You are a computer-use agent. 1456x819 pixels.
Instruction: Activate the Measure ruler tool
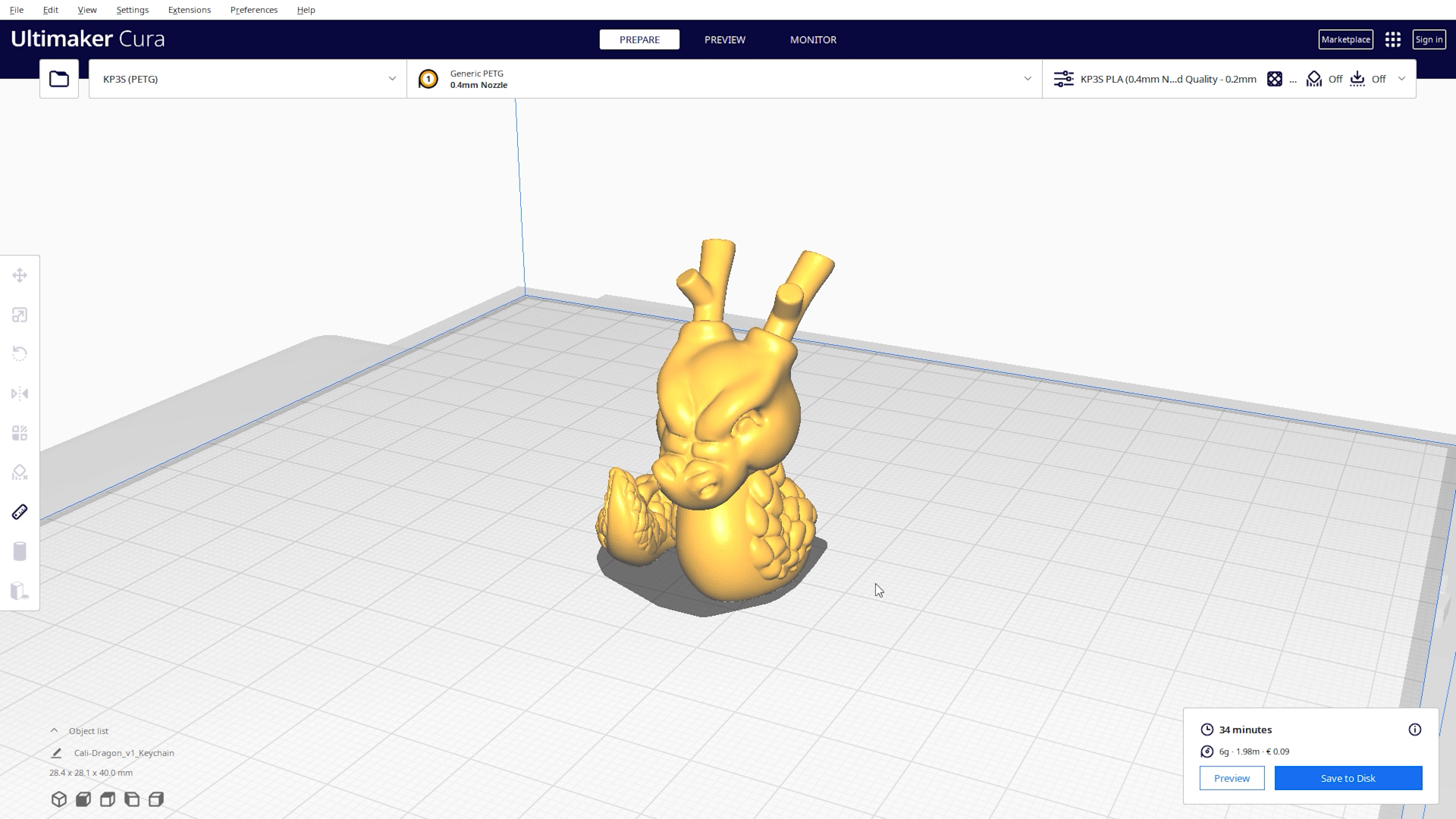[20, 512]
